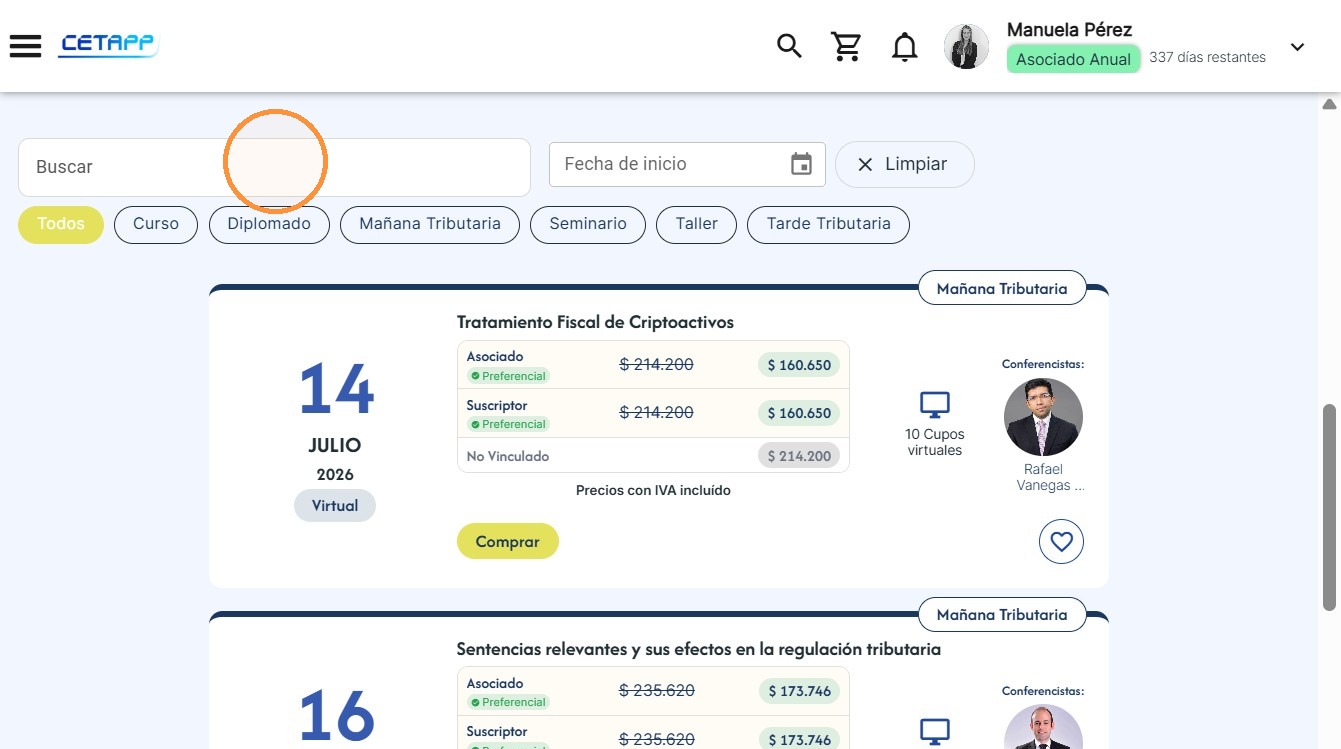Buy Tratamiento Fiscal de Criptoactivos course
Screen dimensions: 1341x749
(508, 541)
